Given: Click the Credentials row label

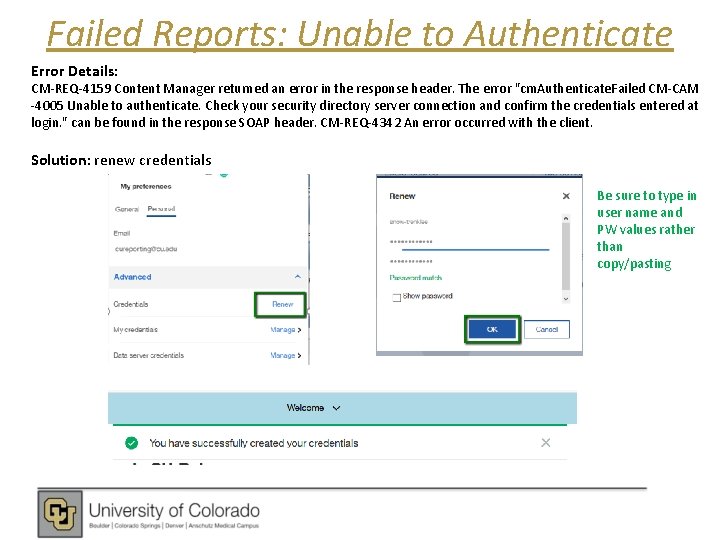Looking at the screenshot, I should pos(131,304).
